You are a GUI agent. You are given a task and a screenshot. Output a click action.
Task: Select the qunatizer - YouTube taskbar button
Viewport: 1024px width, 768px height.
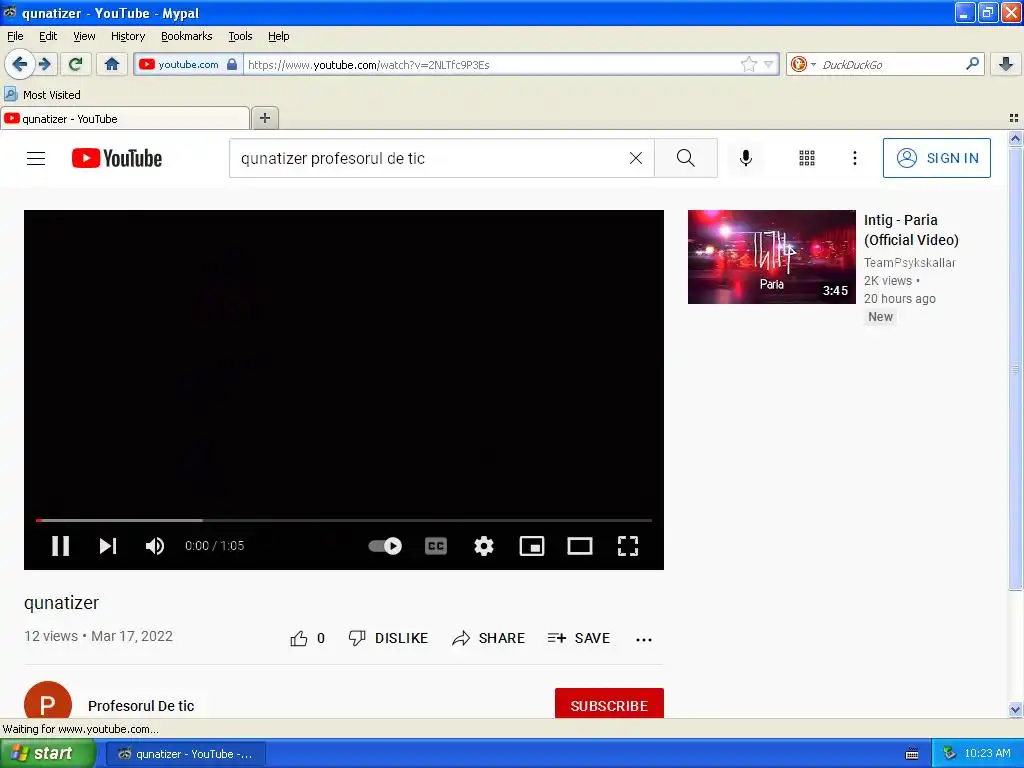[x=186, y=754]
